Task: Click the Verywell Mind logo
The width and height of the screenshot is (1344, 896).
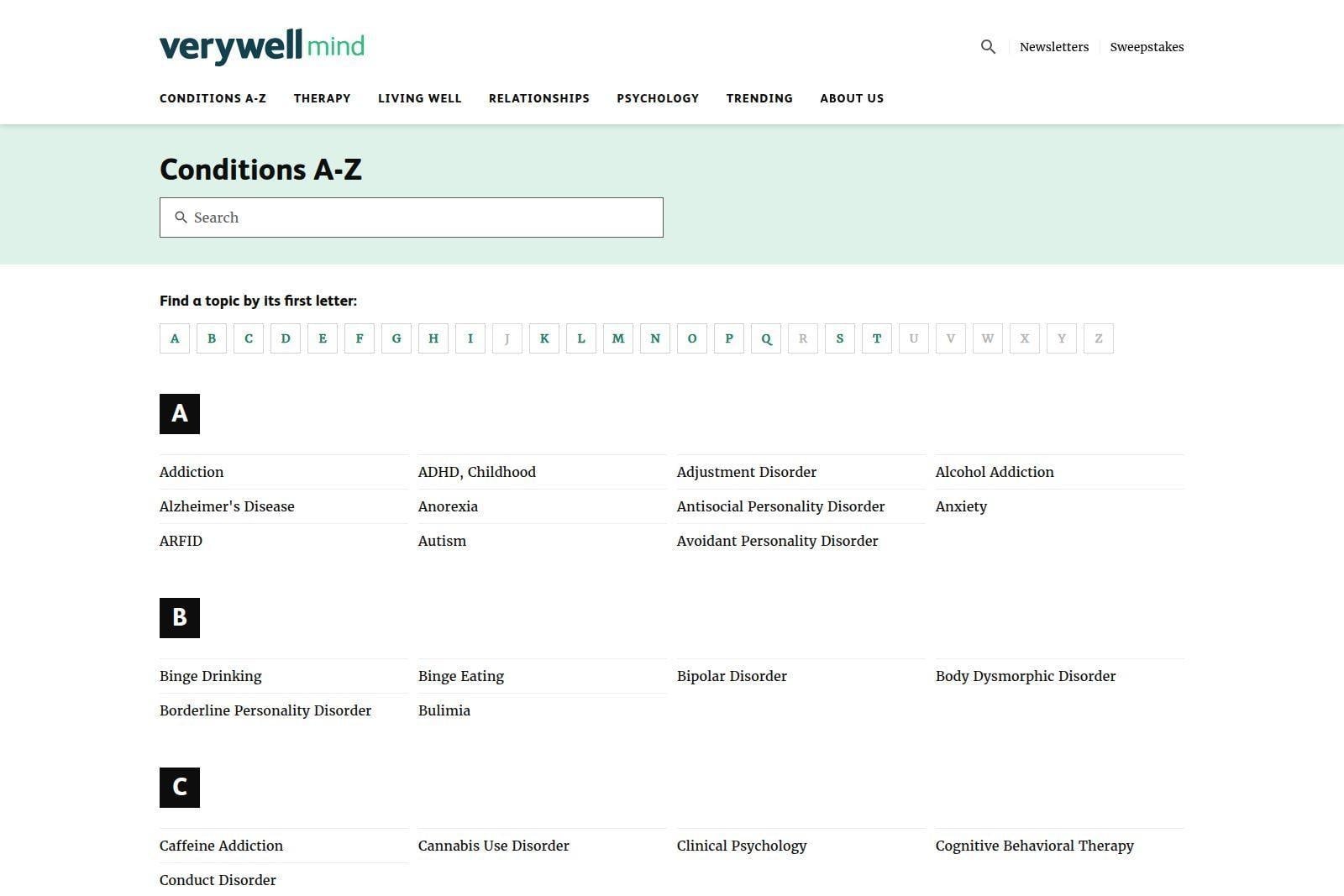Action: click(262, 47)
